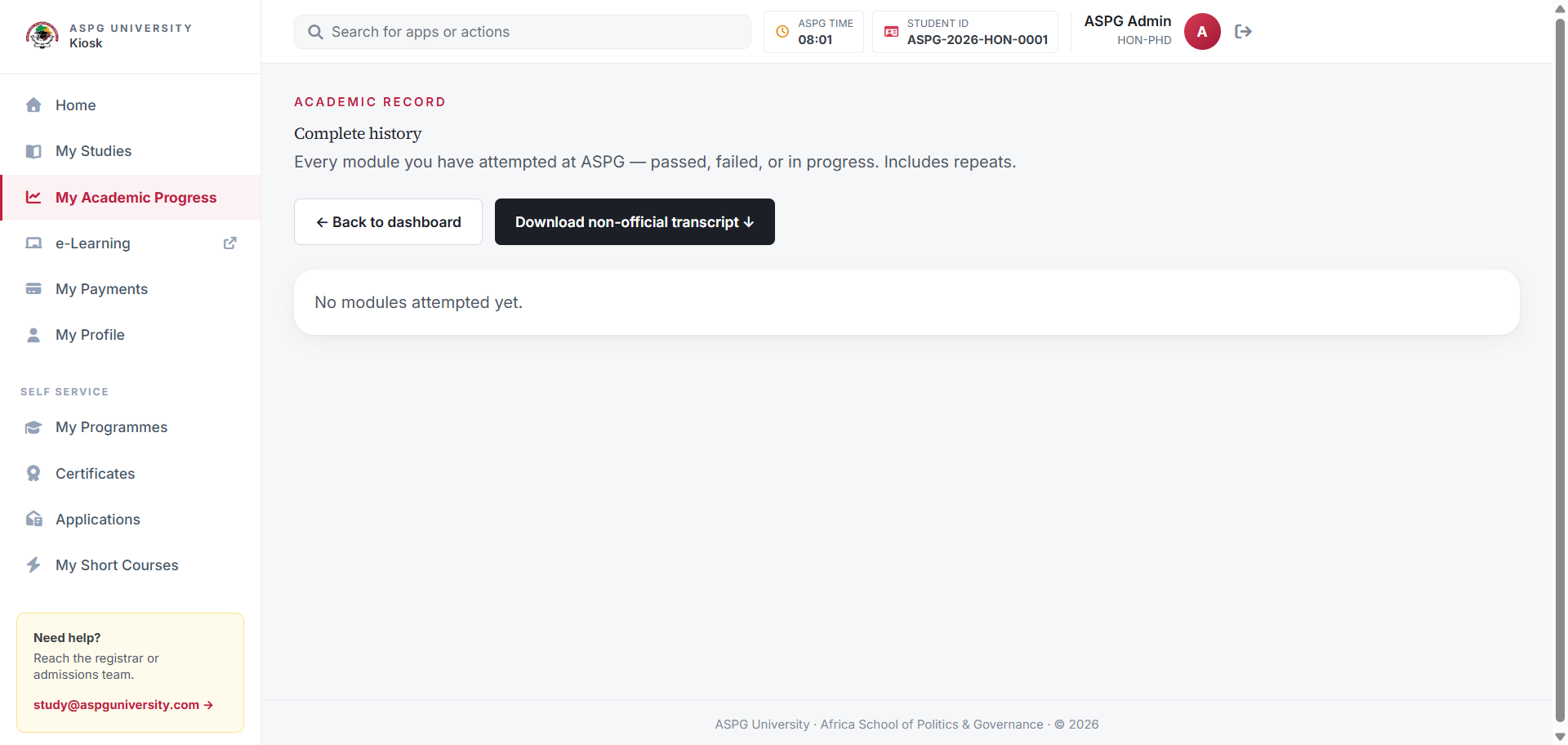Click the ASPG University logo icon

point(42,35)
